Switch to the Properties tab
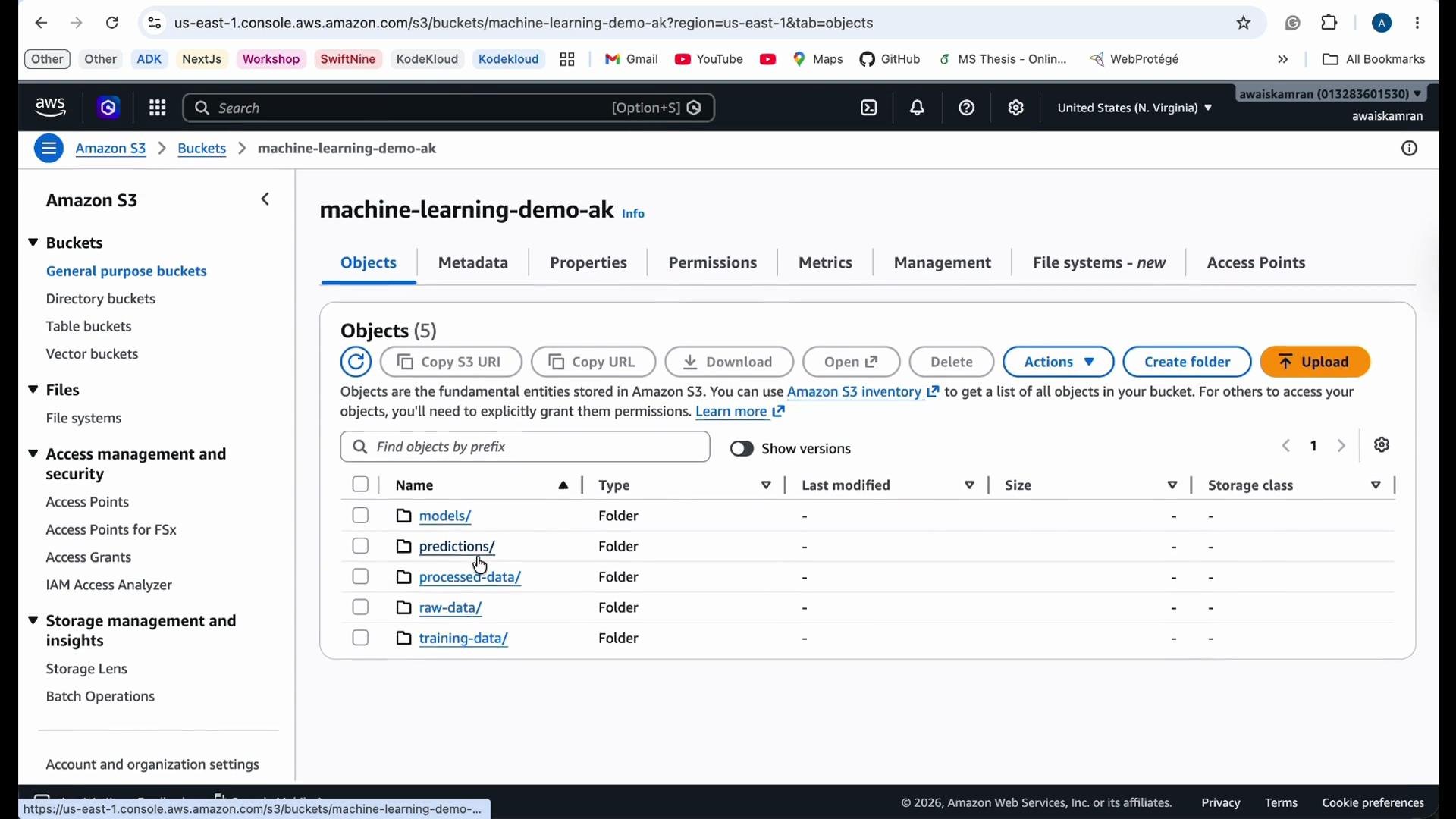 [589, 263]
